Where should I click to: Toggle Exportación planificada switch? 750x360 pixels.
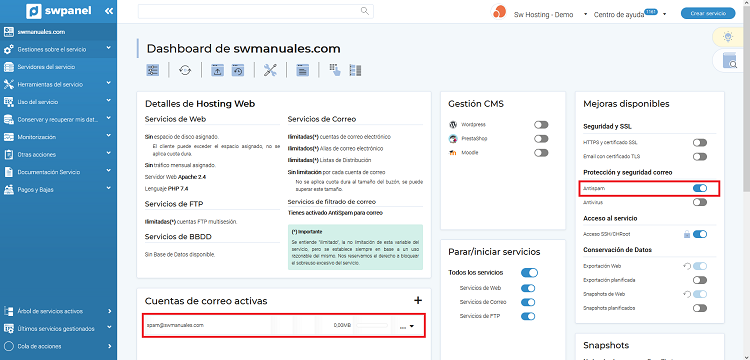coord(700,280)
